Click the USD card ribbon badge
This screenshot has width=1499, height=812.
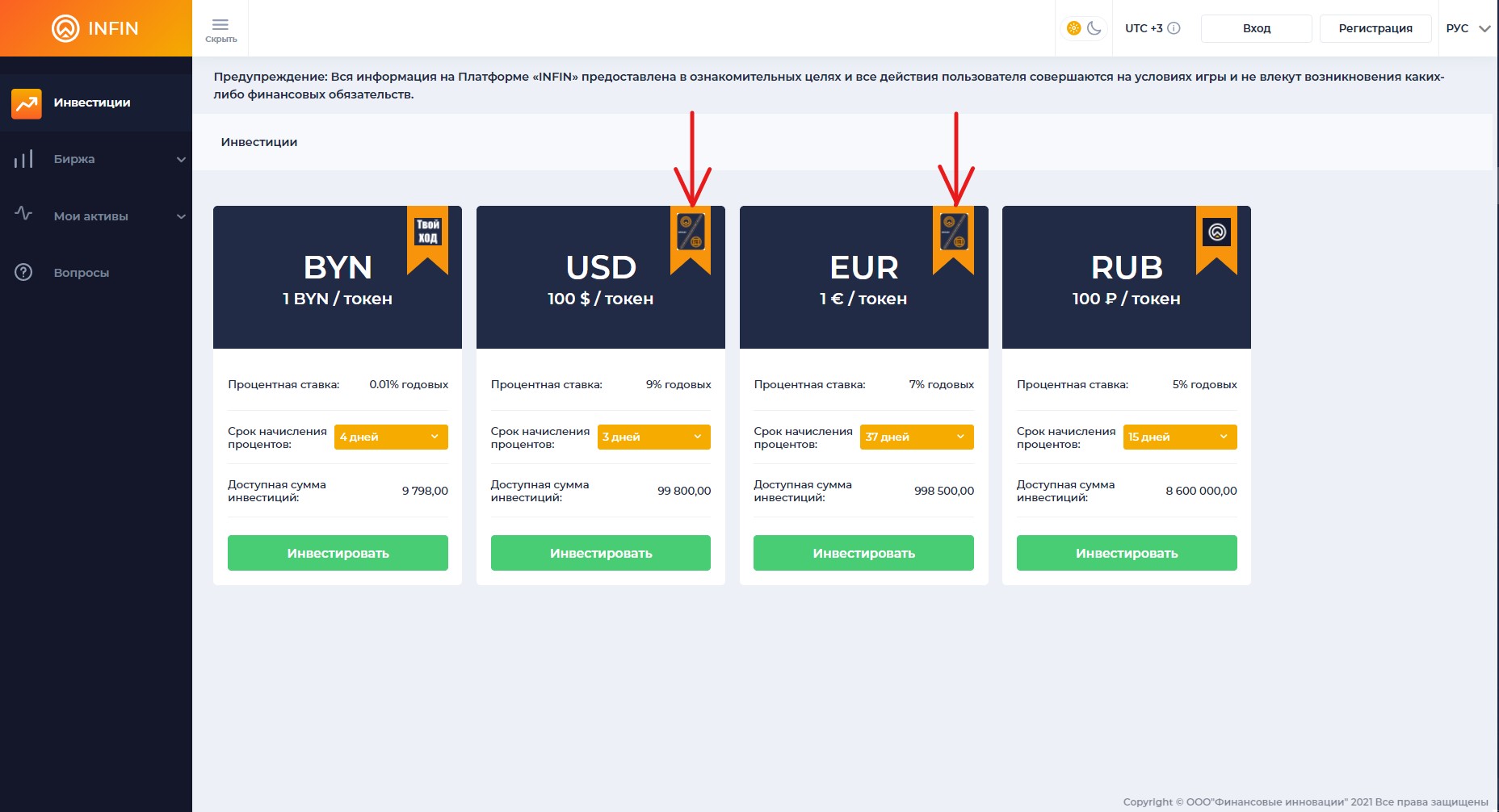pos(691,240)
